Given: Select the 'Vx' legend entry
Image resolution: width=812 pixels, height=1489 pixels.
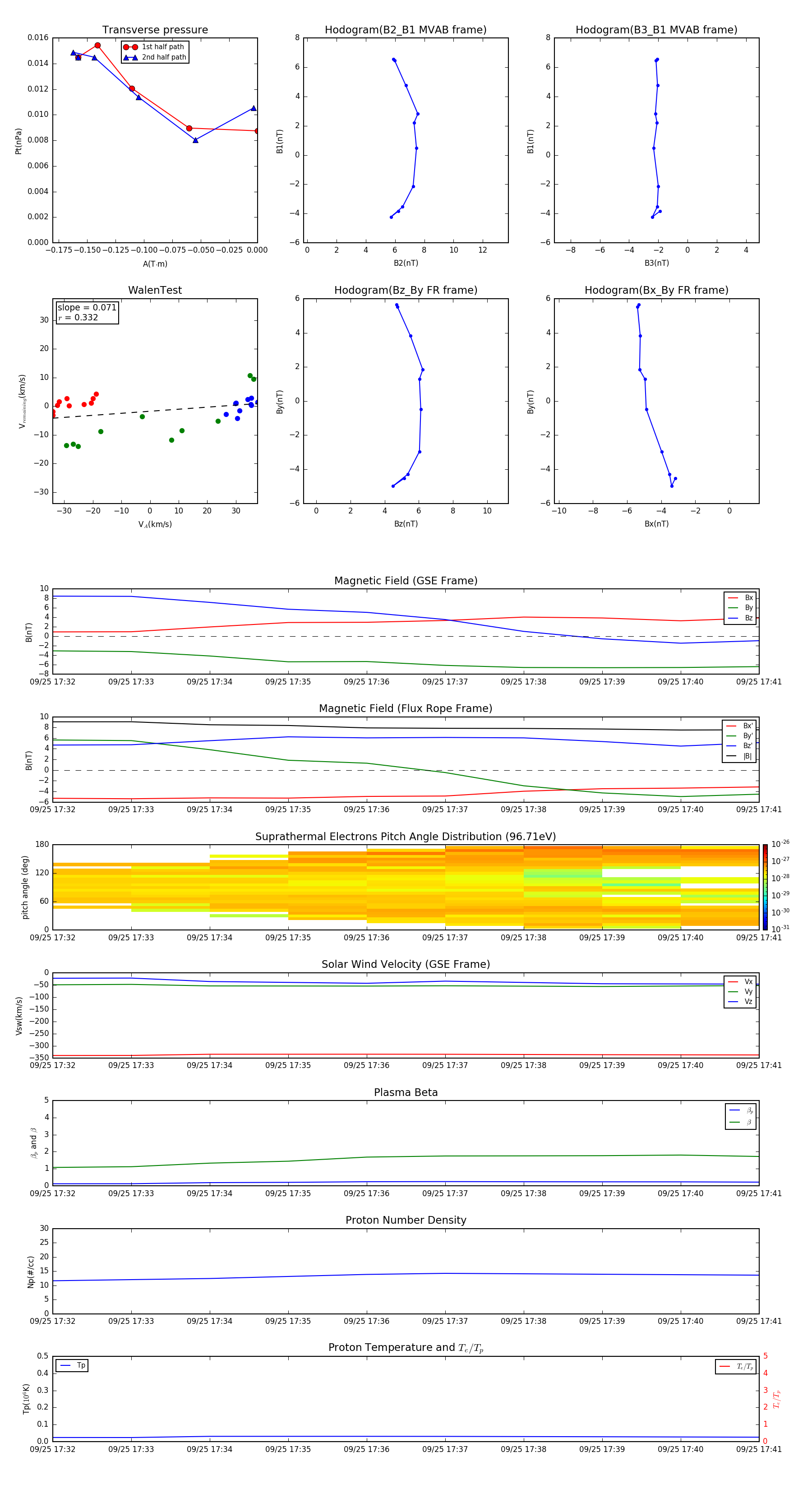Looking at the screenshot, I should click(740, 981).
